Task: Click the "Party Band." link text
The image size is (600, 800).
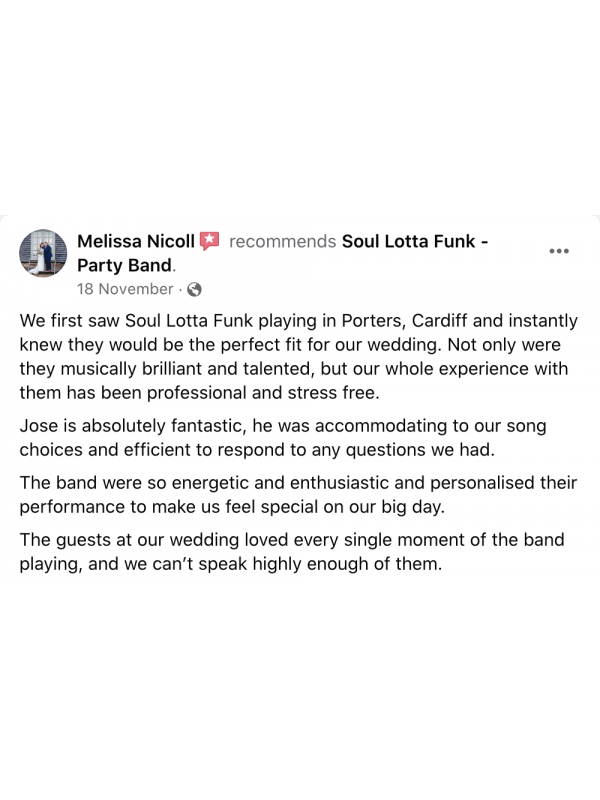Action: coord(126,266)
